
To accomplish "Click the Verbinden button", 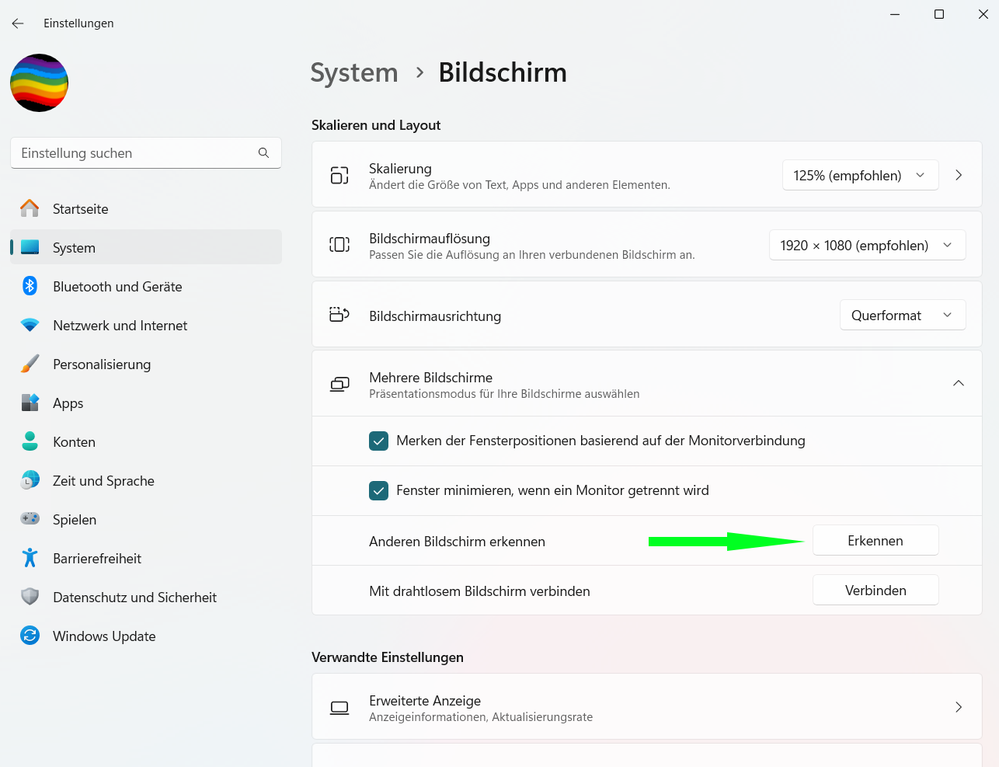I will click(x=875, y=591).
